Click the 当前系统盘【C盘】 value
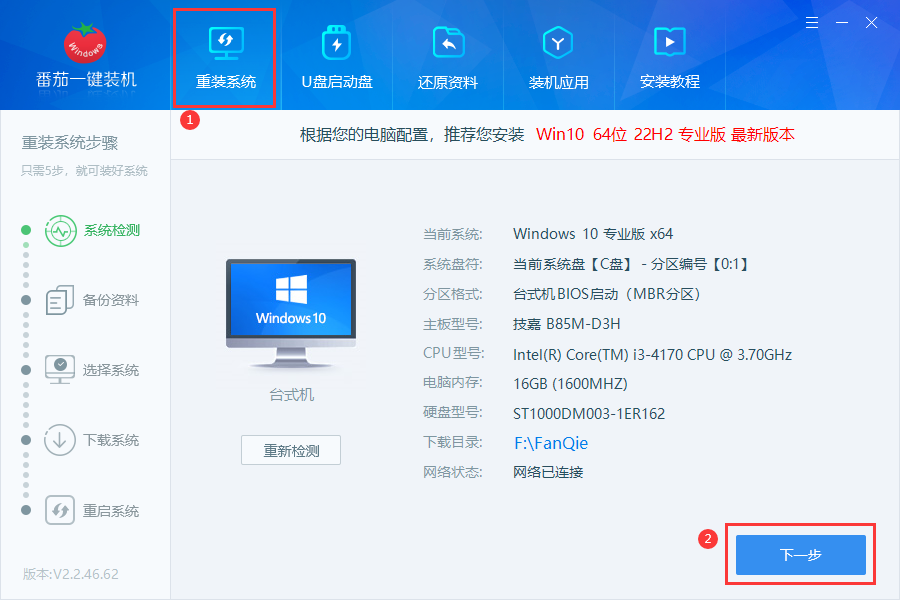 (x=630, y=264)
